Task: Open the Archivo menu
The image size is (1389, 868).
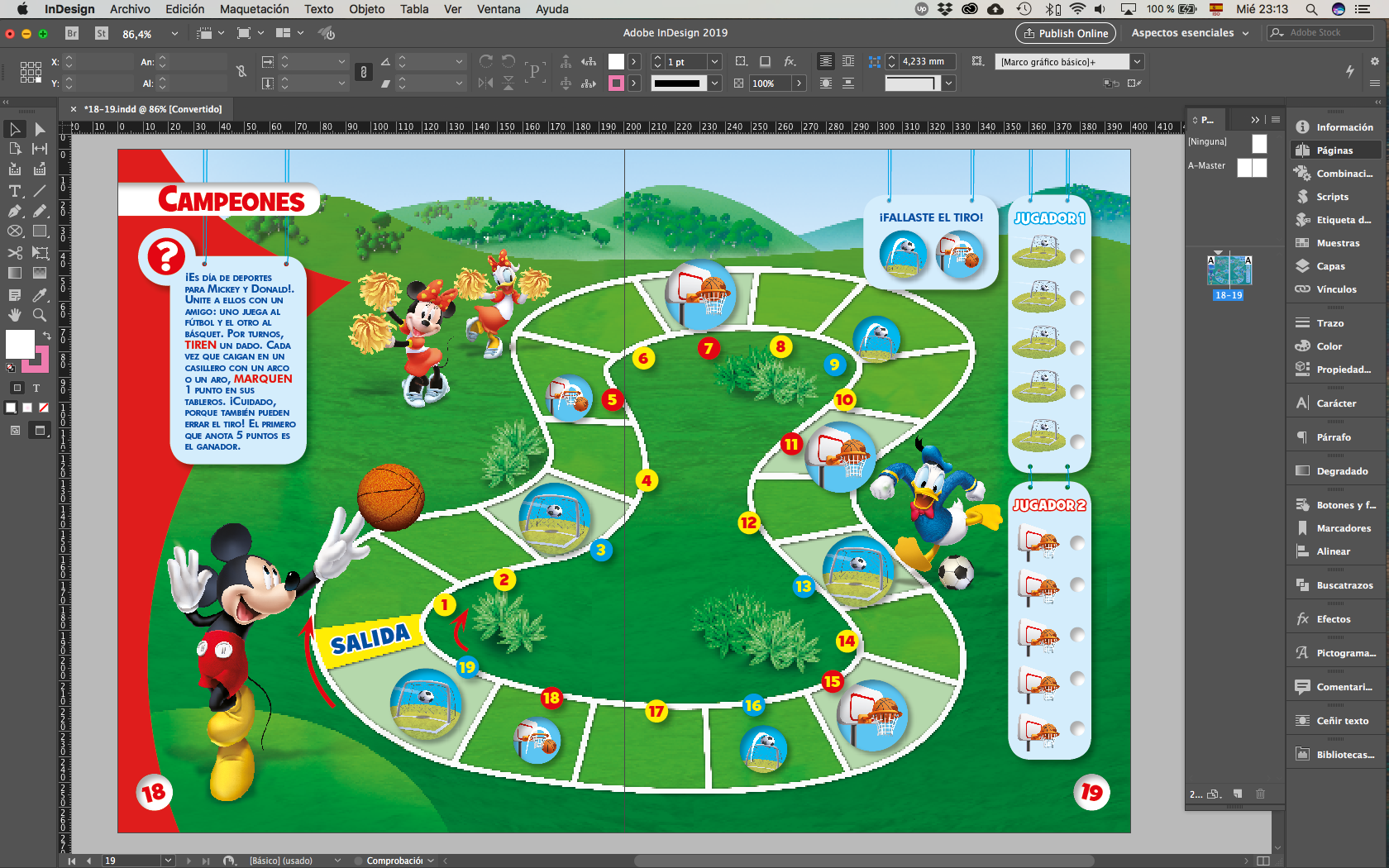Action: [130, 9]
